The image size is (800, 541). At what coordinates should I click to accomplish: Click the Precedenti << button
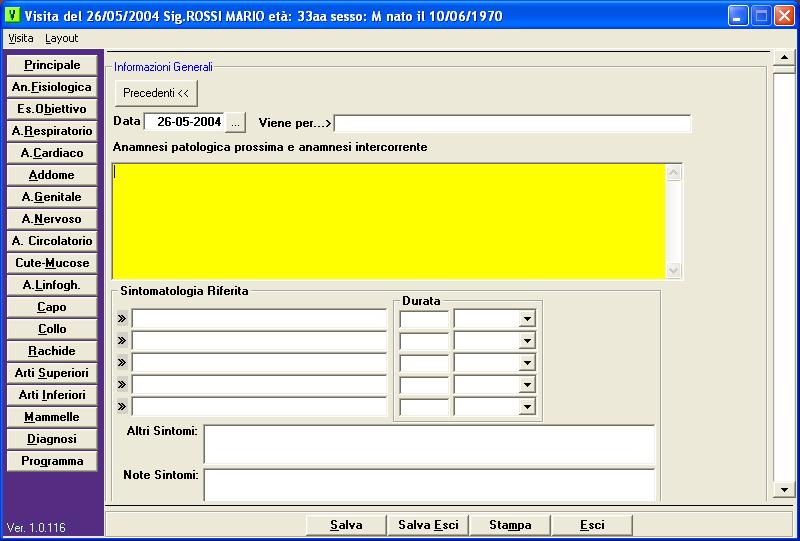coord(156,93)
